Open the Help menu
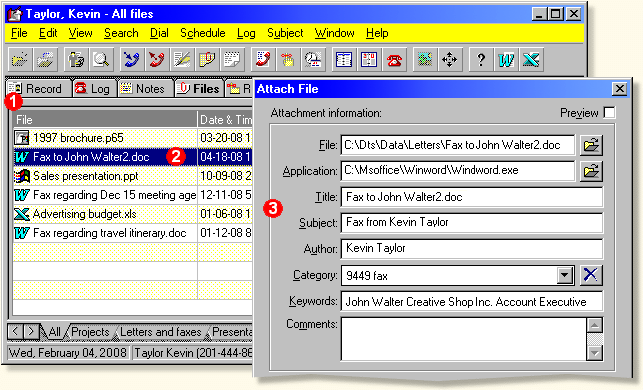The height and width of the screenshot is (390, 643). point(377,33)
